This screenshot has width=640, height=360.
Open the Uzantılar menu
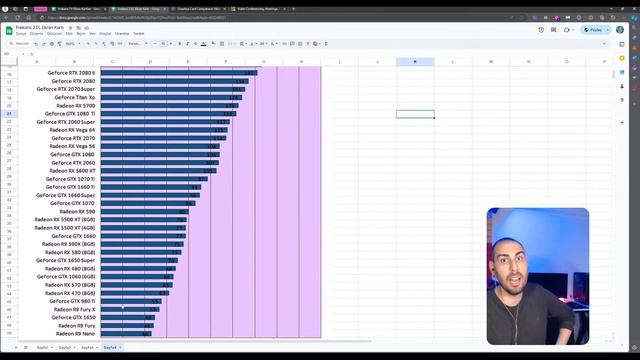pos(122,34)
